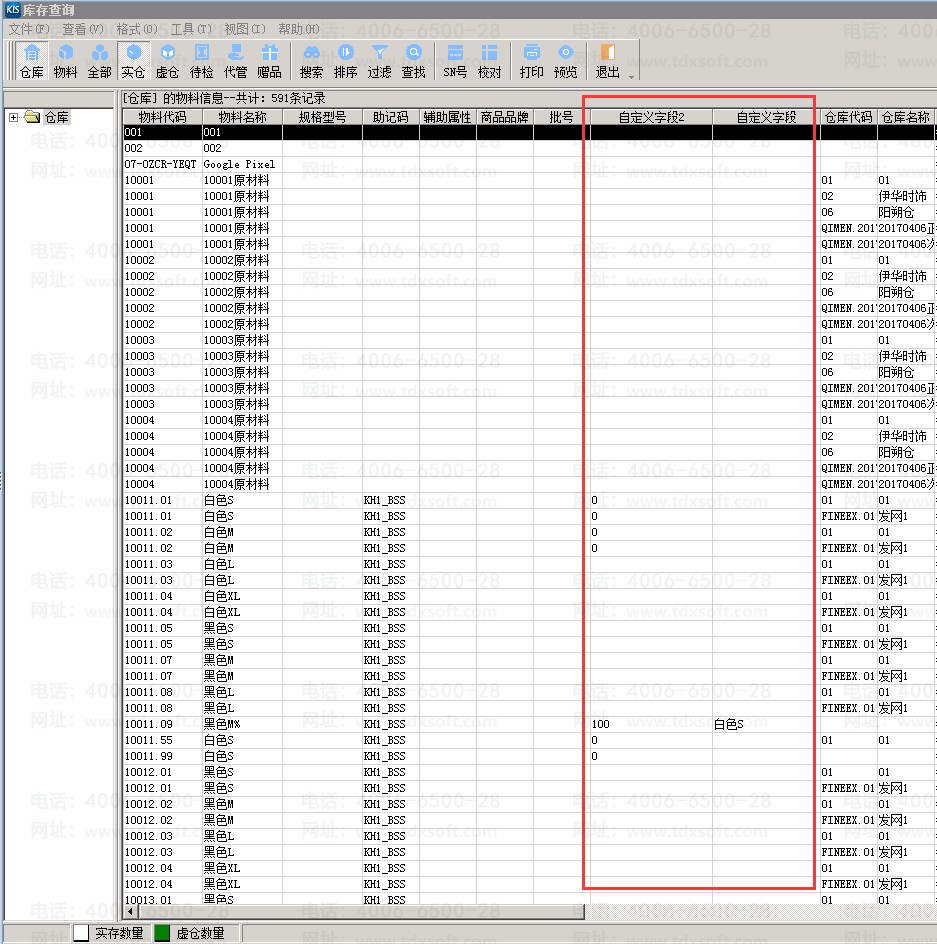Toggle the 虚仓 virtual warehouse view
Screen dimensions: 937x944
tap(167, 60)
